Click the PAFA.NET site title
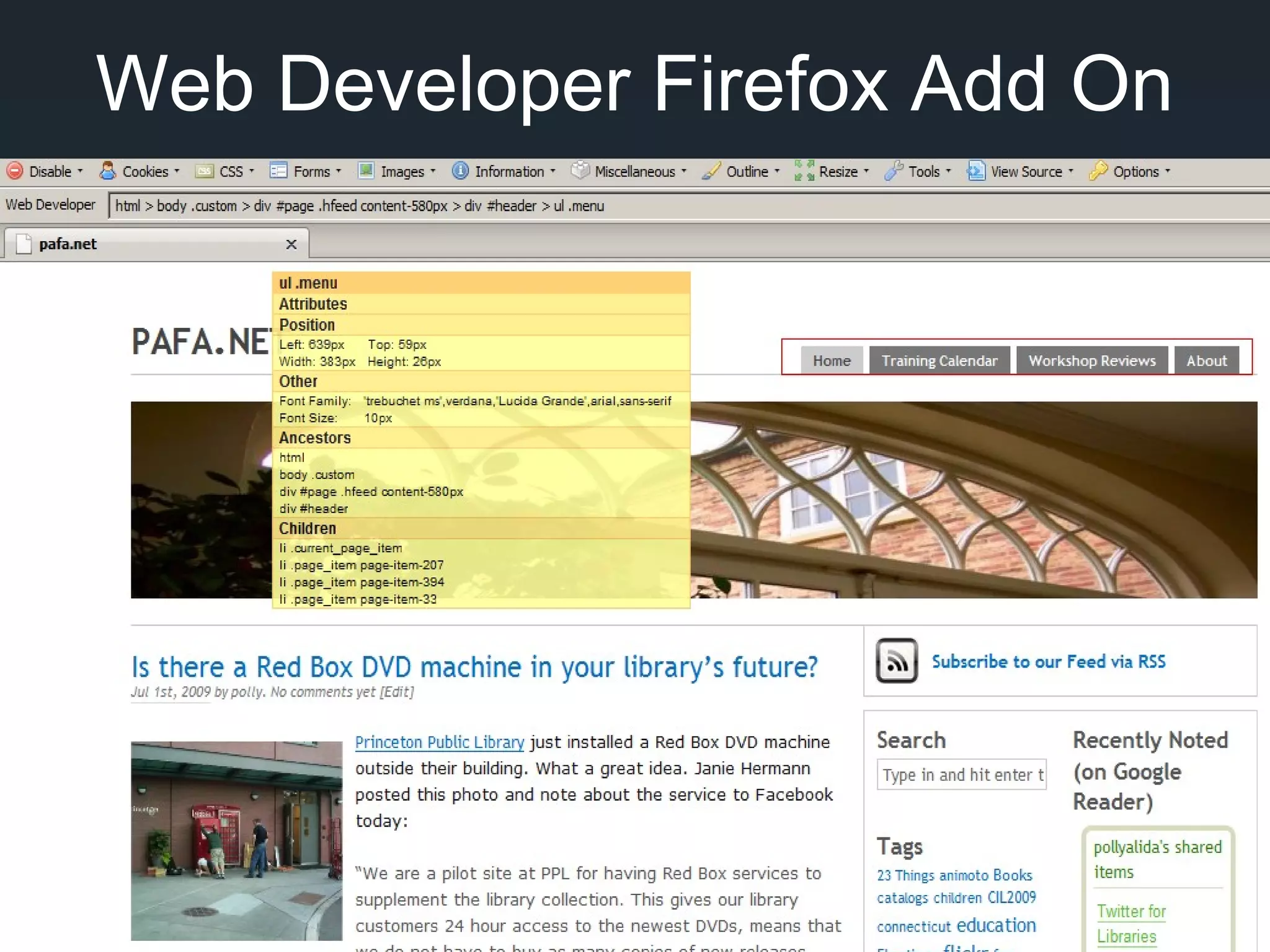Viewport: 1270px width, 952px height. click(202, 342)
